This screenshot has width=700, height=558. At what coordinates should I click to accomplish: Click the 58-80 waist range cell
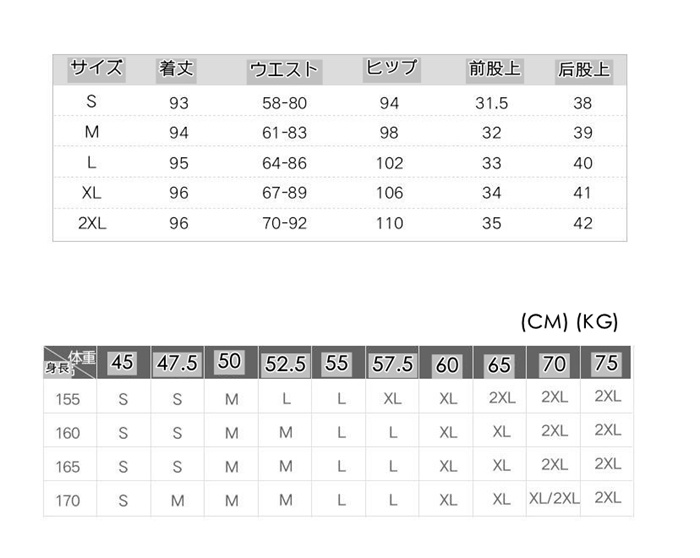(284, 103)
